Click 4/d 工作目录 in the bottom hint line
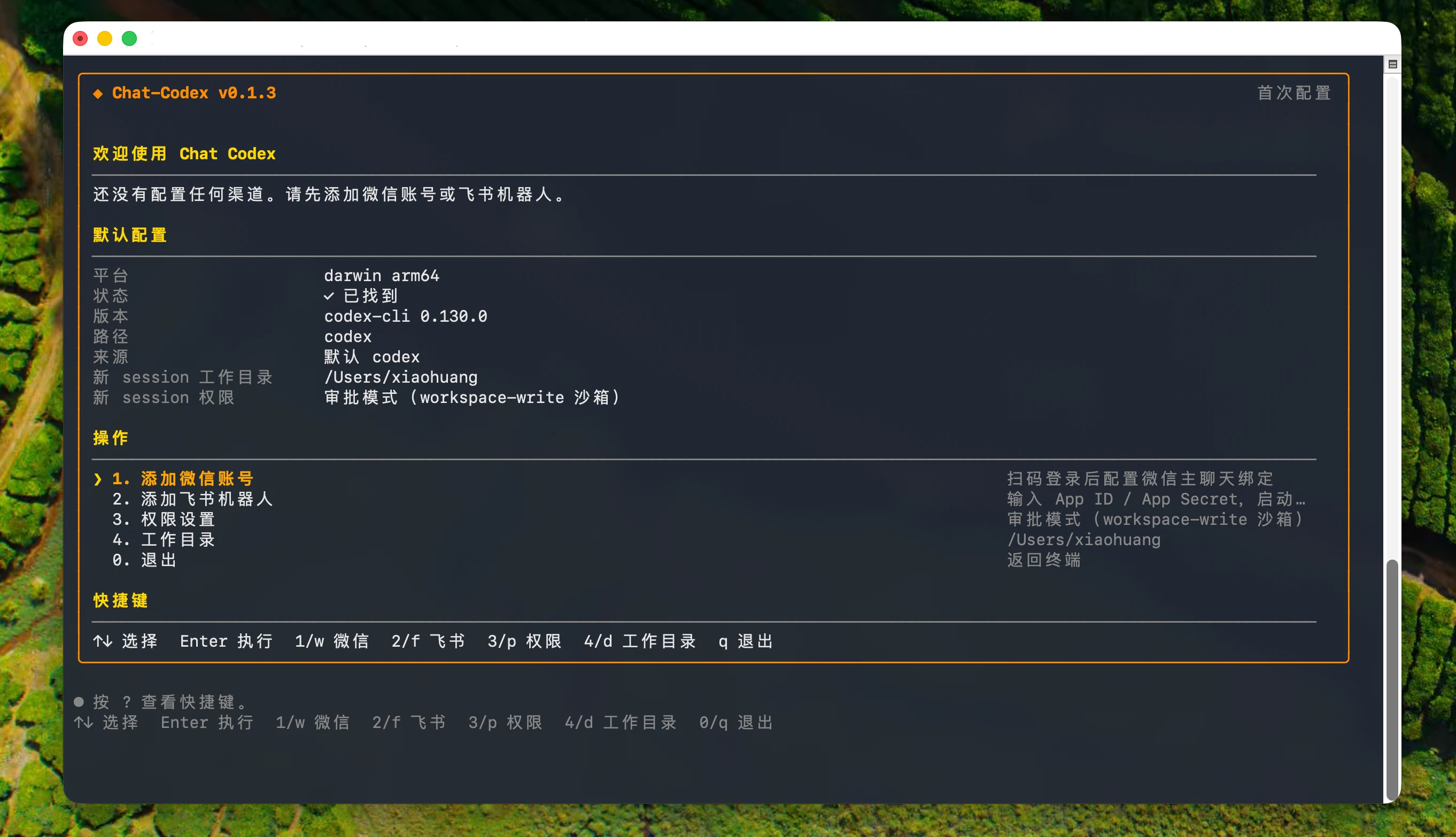 pos(620,723)
